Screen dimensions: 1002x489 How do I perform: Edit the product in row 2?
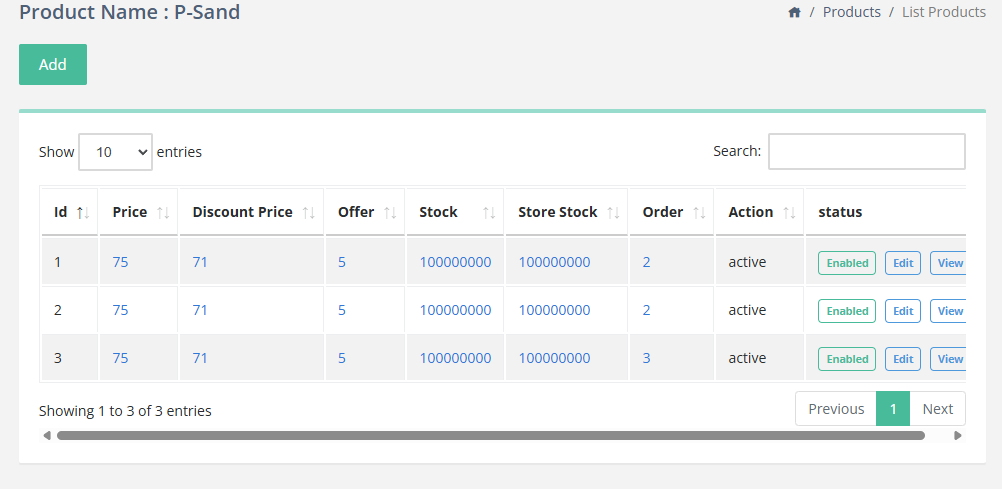903,311
